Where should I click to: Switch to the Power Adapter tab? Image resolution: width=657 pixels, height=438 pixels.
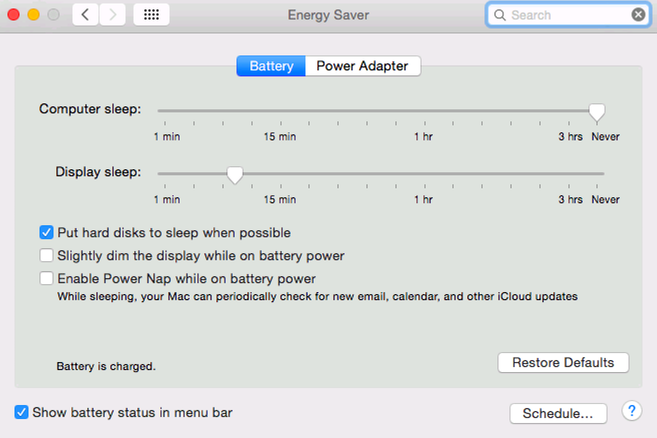tap(362, 66)
